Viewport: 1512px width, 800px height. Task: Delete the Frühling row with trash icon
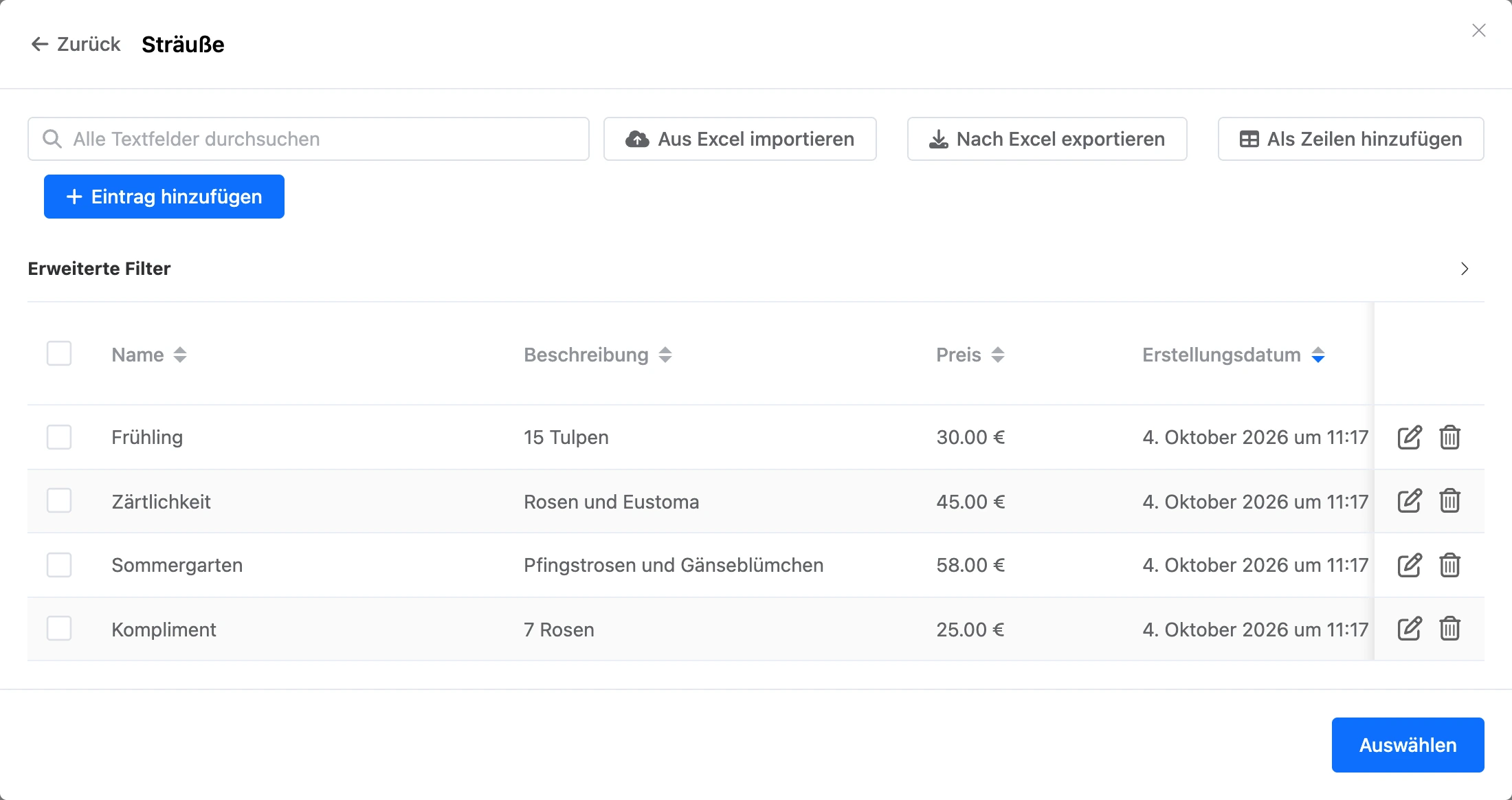click(1450, 437)
